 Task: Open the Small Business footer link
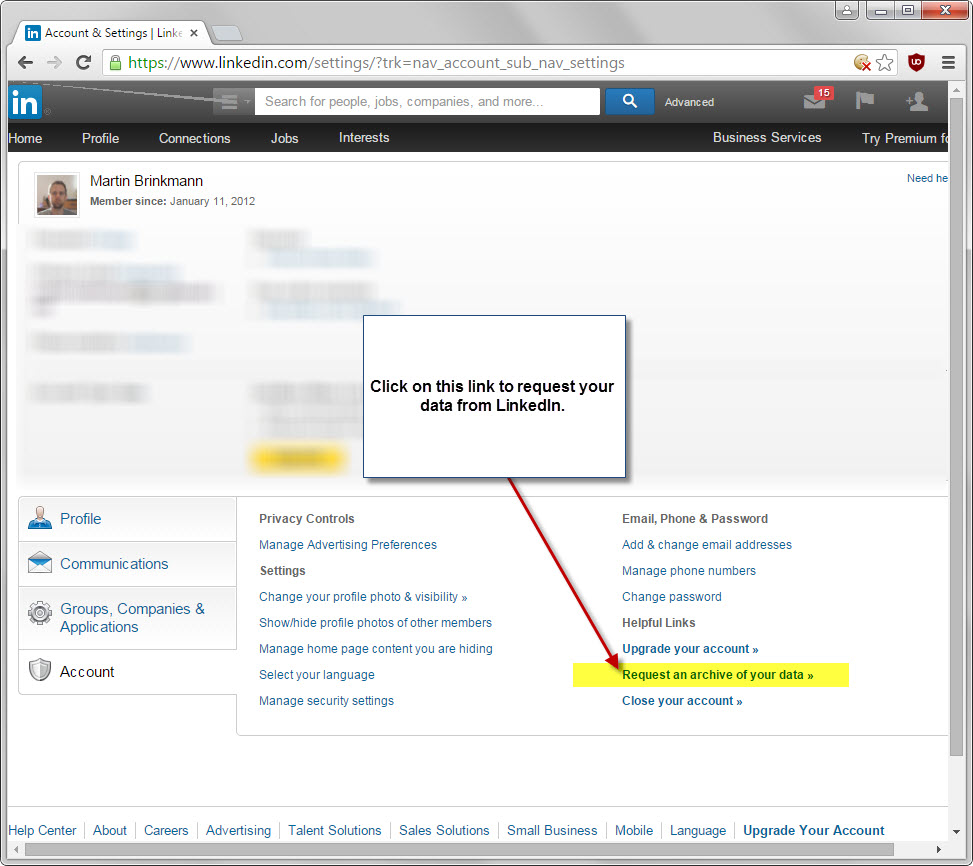click(552, 831)
